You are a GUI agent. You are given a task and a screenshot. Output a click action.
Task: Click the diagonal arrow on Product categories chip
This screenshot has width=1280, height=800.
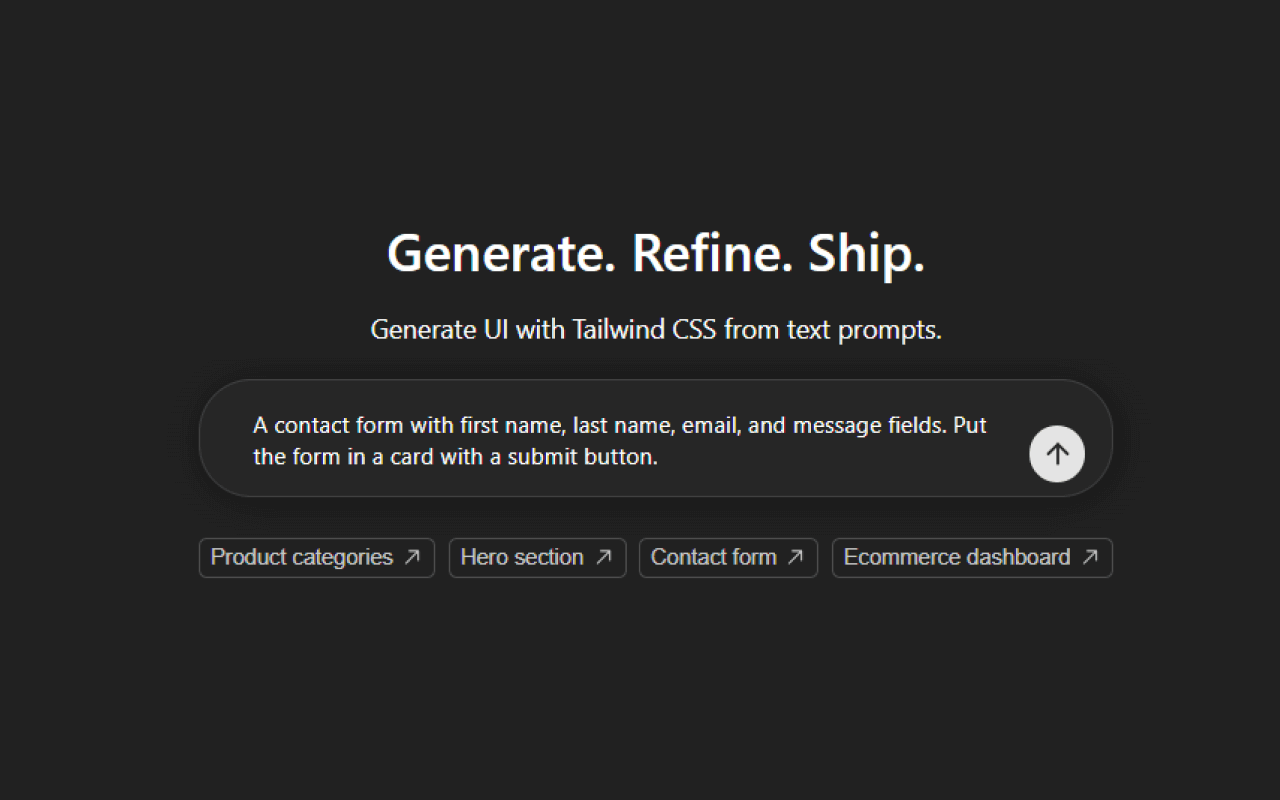coord(413,557)
